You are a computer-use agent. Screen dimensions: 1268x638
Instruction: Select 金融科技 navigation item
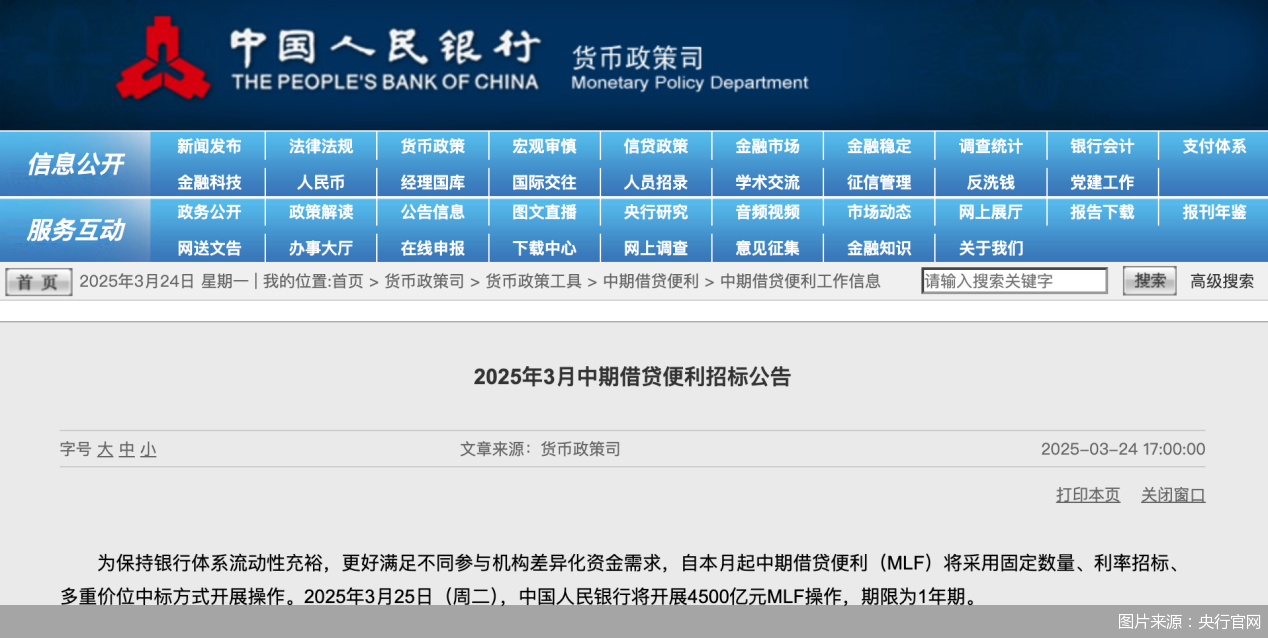(209, 182)
